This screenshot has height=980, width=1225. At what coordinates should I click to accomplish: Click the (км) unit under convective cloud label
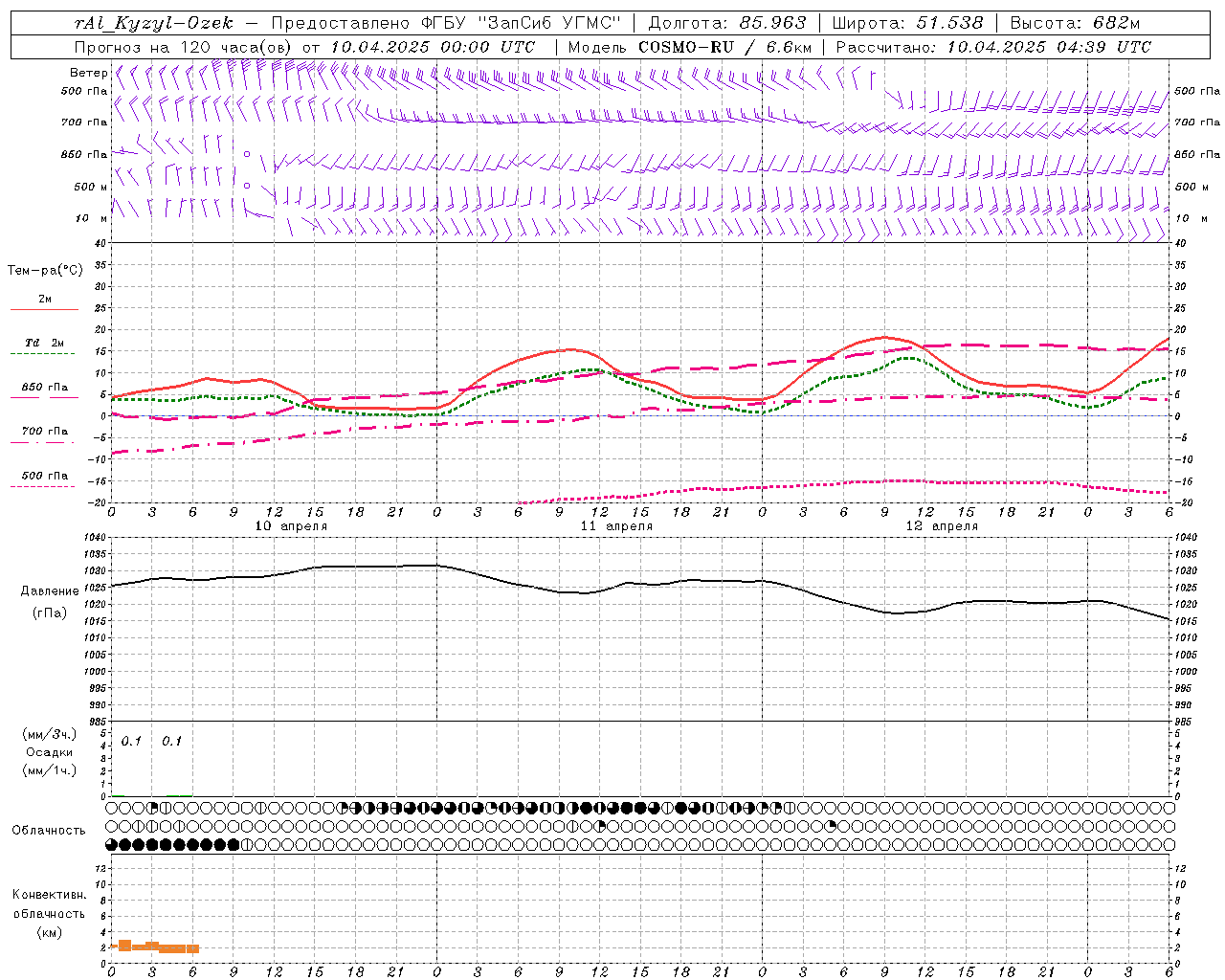(x=50, y=932)
